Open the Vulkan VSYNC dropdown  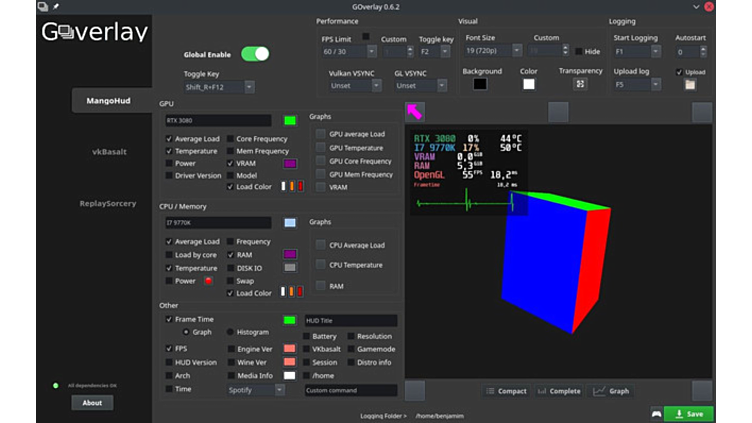[355, 86]
